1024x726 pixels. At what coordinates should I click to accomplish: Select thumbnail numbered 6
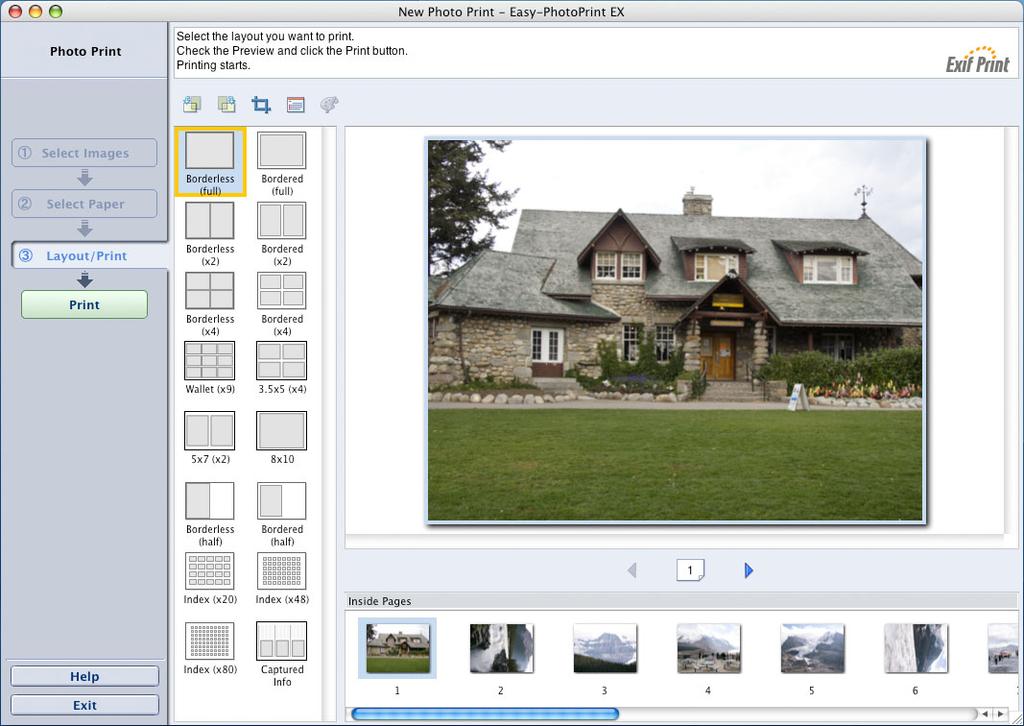point(916,648)
